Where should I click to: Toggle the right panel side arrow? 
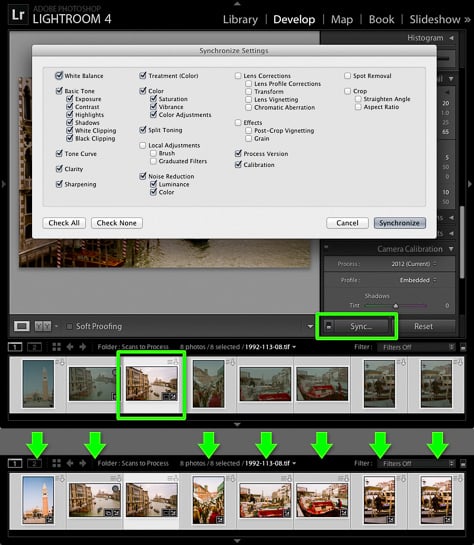pyautogui.click(x=470, y=184)
